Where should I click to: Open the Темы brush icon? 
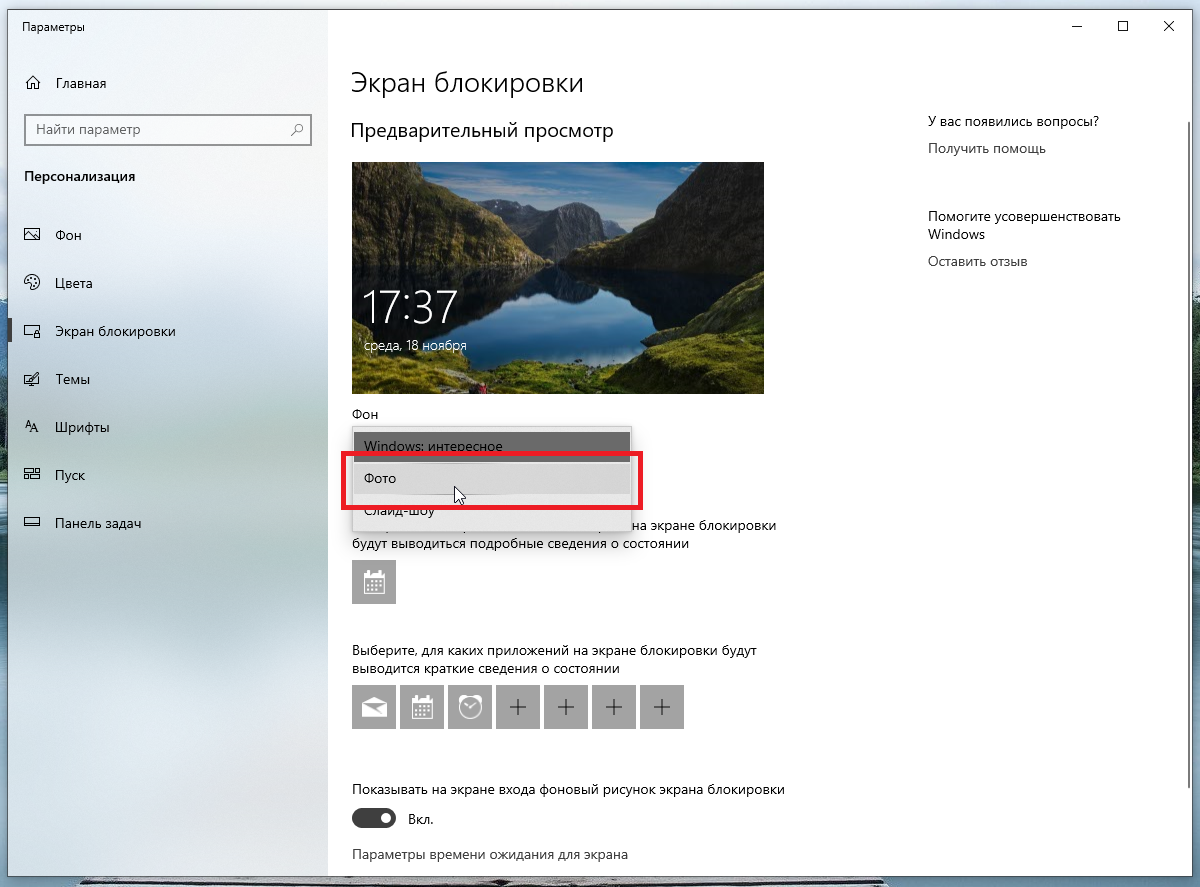[33, 379]
